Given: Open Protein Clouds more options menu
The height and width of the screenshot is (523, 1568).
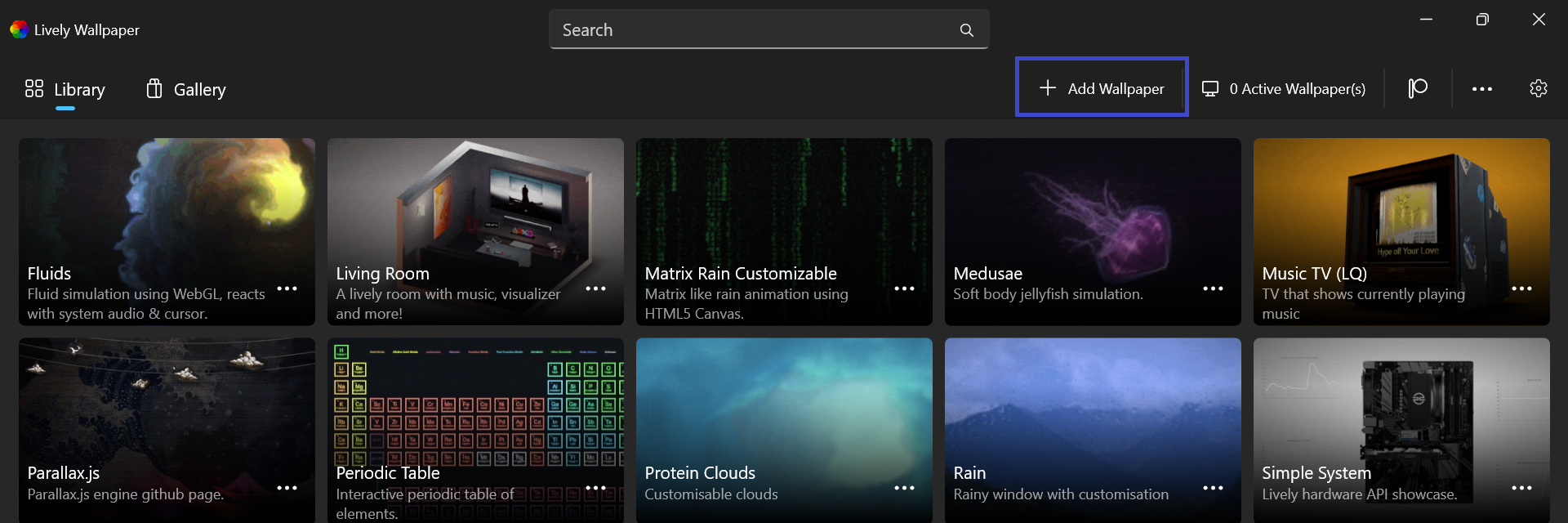Looking at the screenshot, I should pyautogui.click(x=904, y=488).
